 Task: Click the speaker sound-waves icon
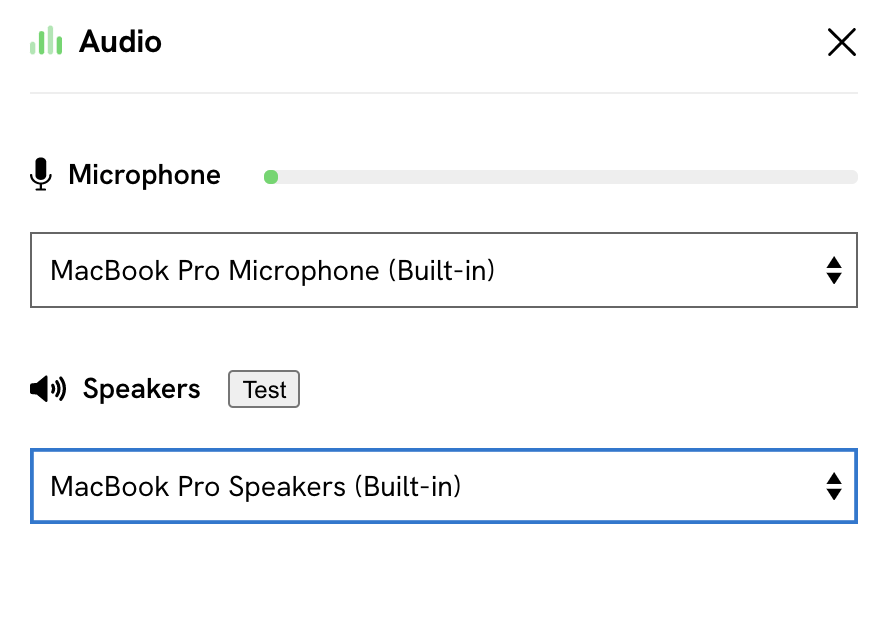tap(48, 389)
